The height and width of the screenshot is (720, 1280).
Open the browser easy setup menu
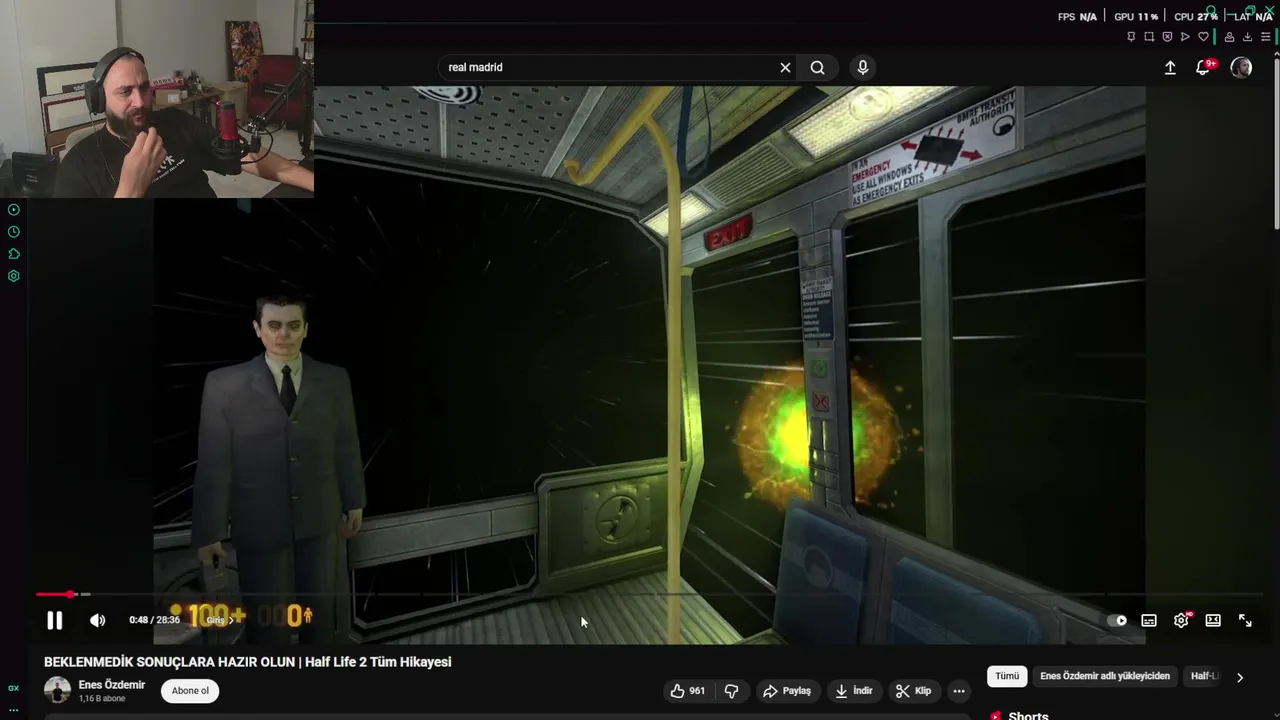point(1265,37)
